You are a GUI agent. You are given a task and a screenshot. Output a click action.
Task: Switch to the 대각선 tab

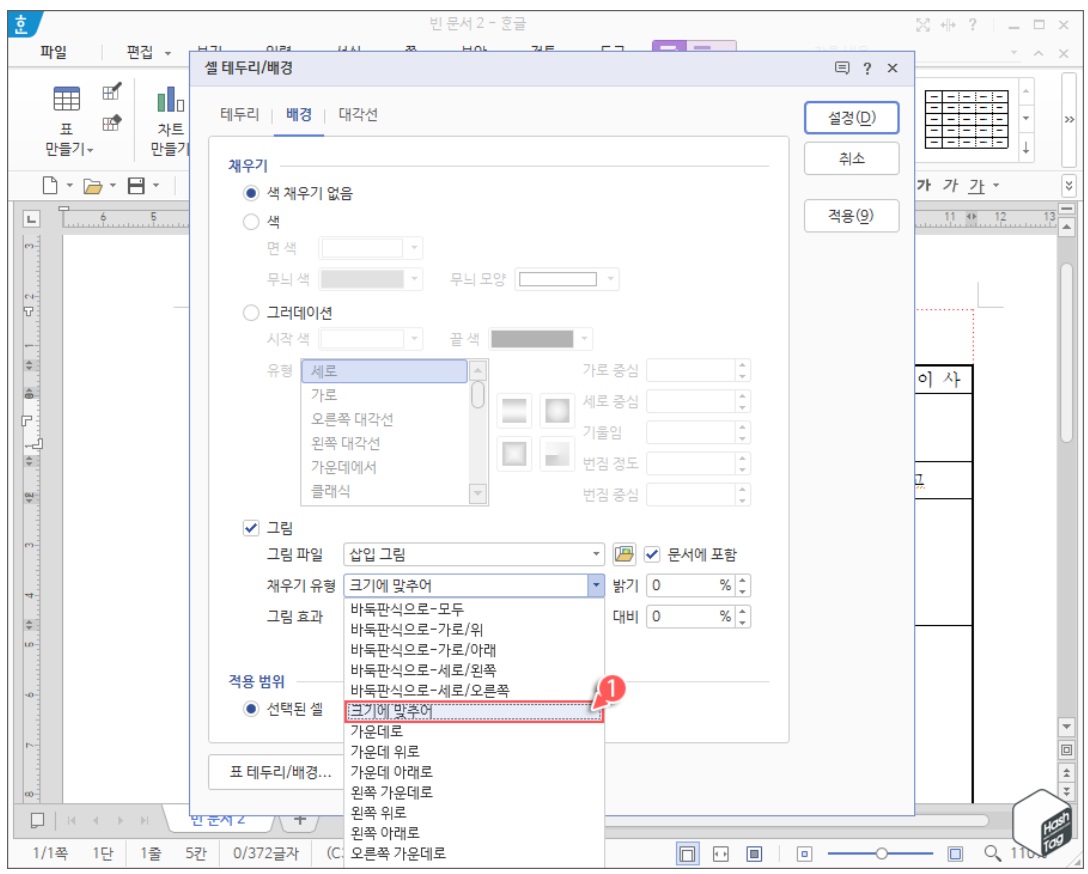[x=358, y=114]
